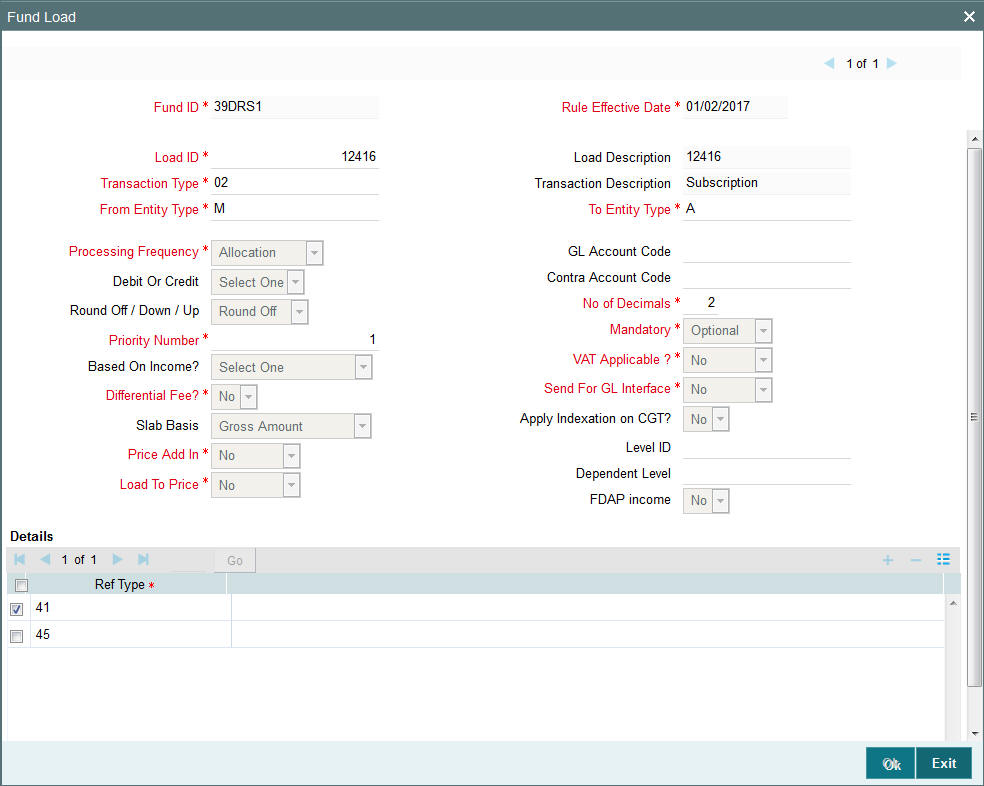The width and height of the screenshot is (984, 786).
Task: Click the Go button in Details
Action: click(x=235, y=561)
